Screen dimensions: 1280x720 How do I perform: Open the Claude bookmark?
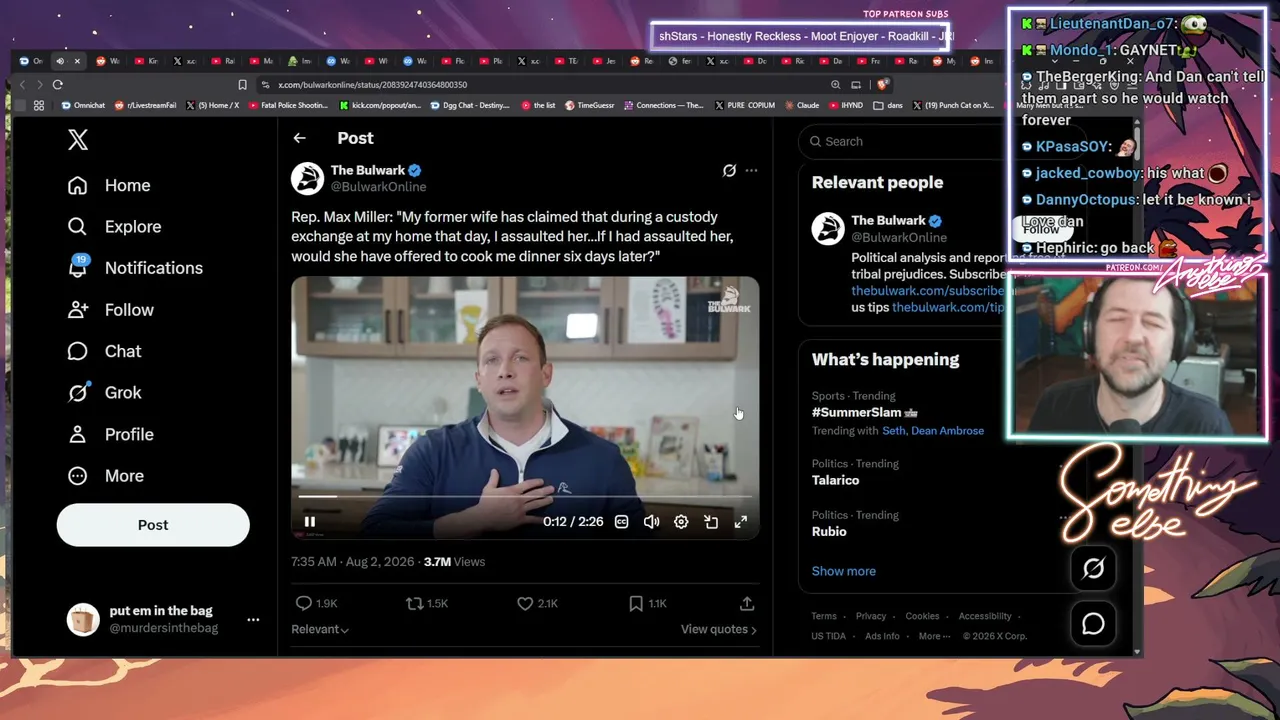point(802,105)
